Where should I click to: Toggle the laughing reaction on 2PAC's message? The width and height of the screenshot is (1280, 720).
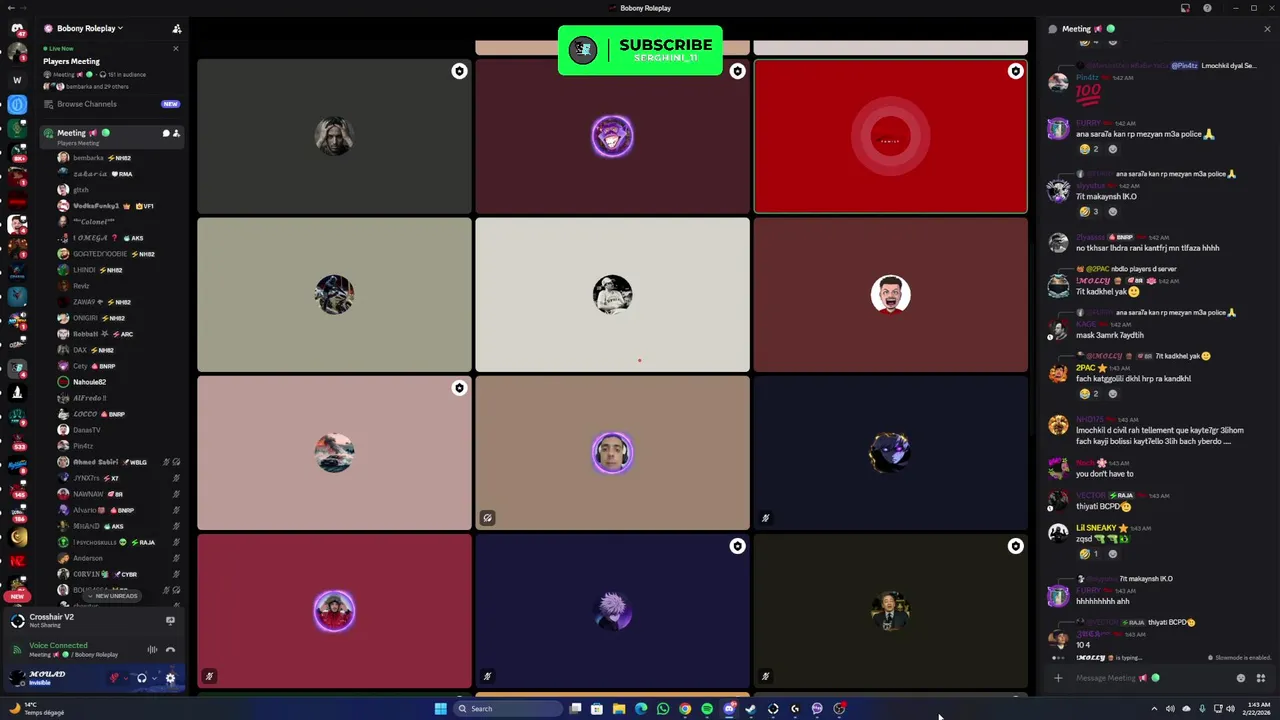(x=1089, y=394)
